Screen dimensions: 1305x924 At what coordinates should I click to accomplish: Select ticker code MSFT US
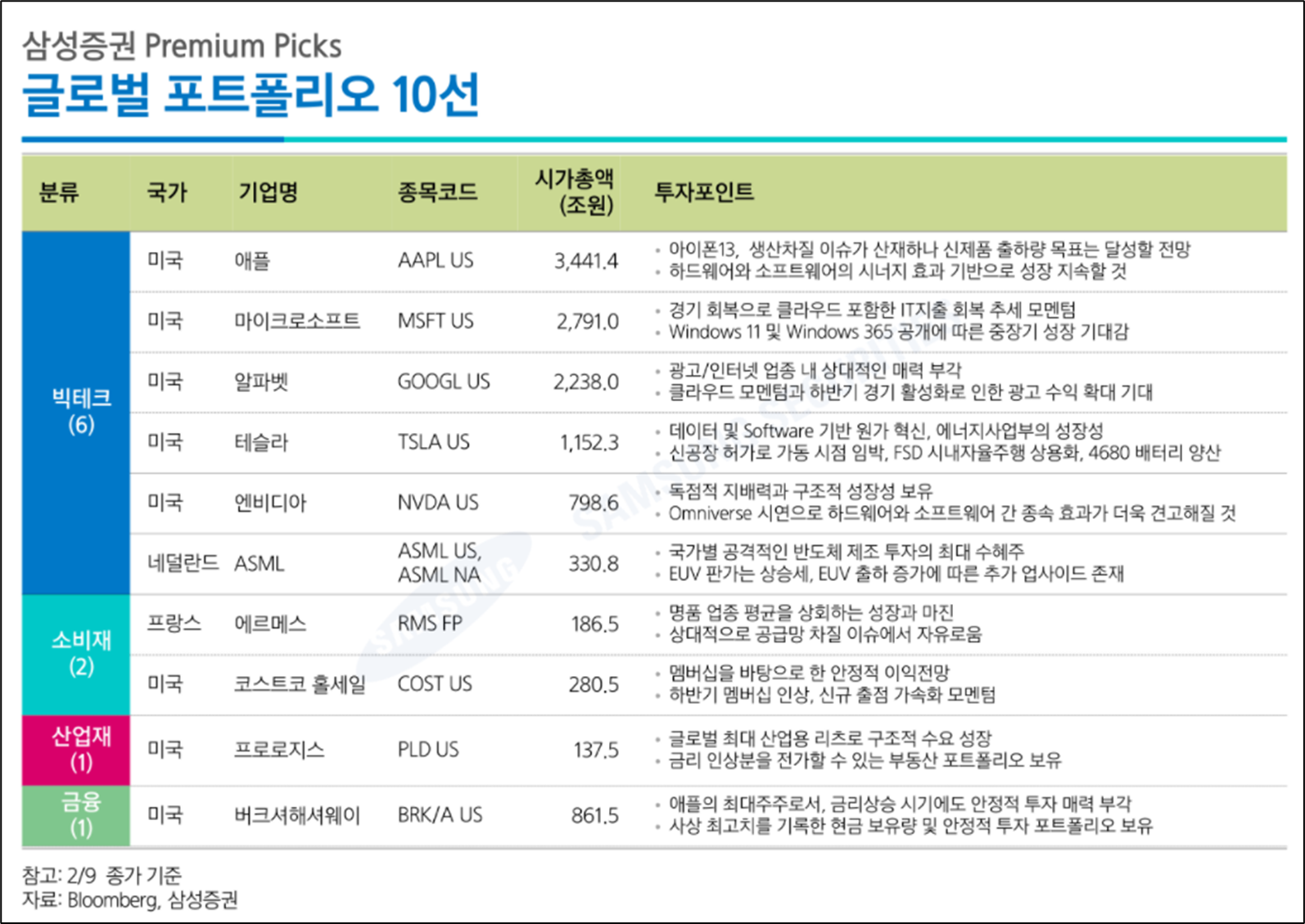436,321
